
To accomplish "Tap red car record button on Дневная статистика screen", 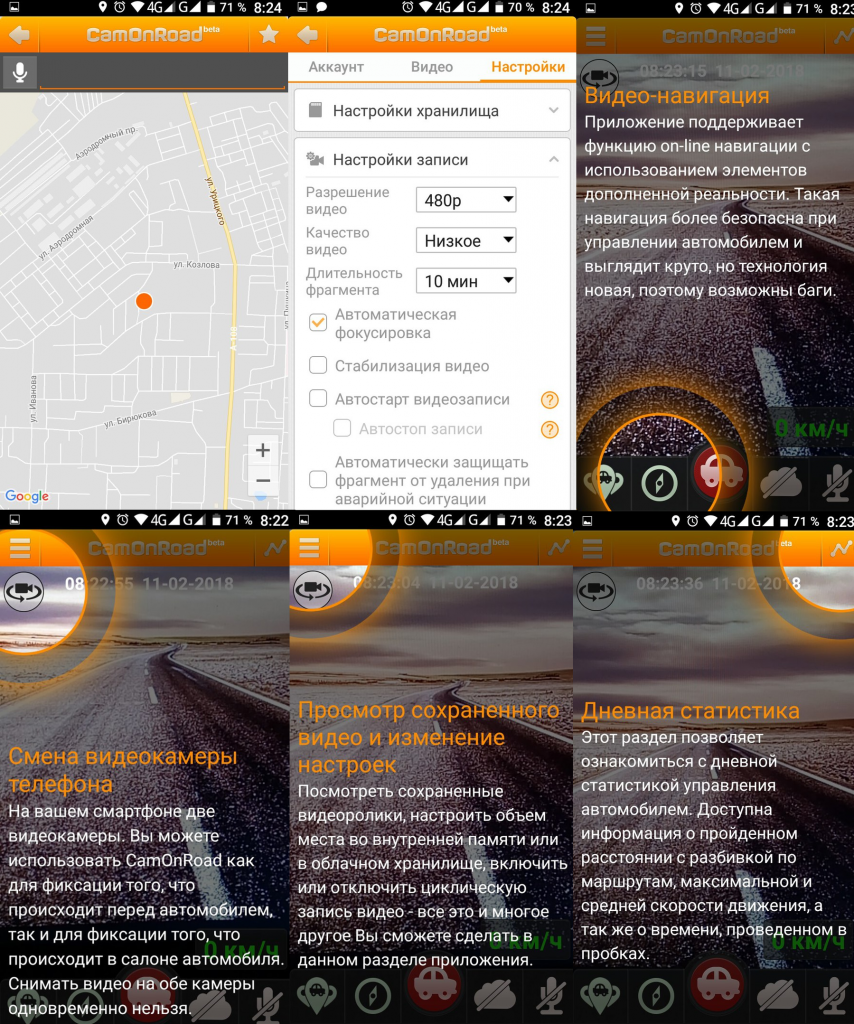I will tap(716, 985).
